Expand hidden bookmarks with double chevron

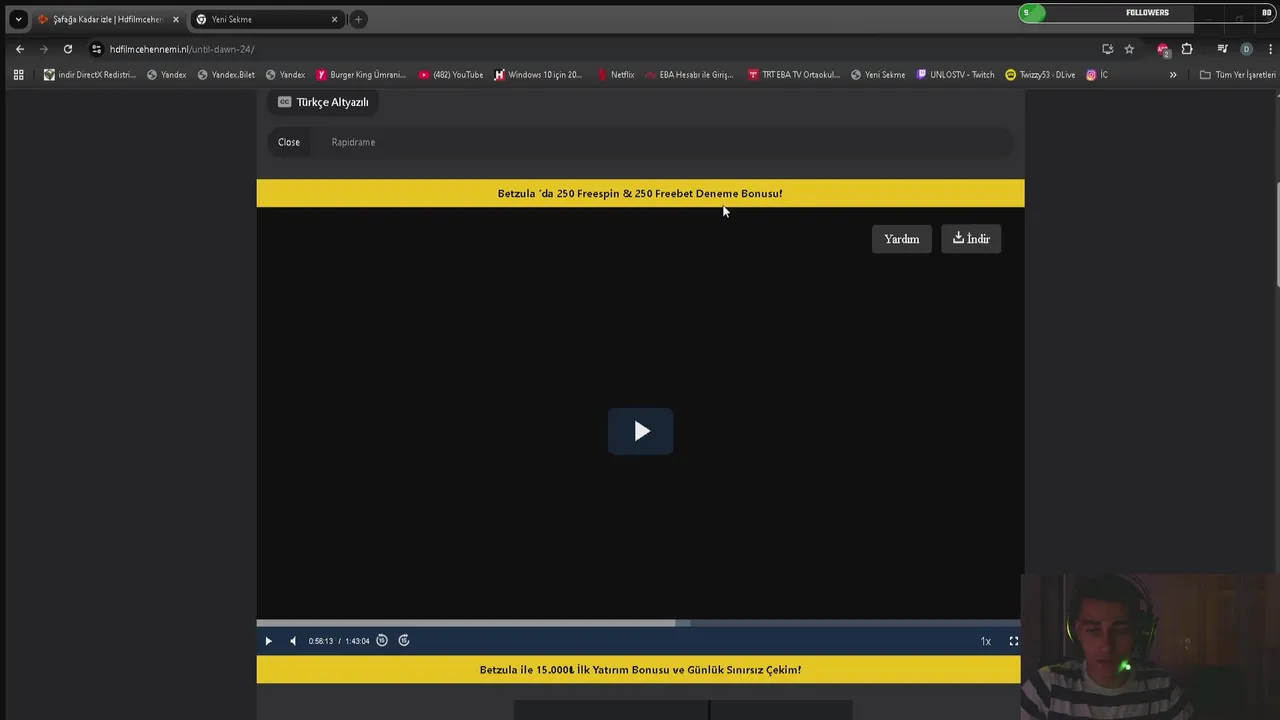[x=1173, y=75]
